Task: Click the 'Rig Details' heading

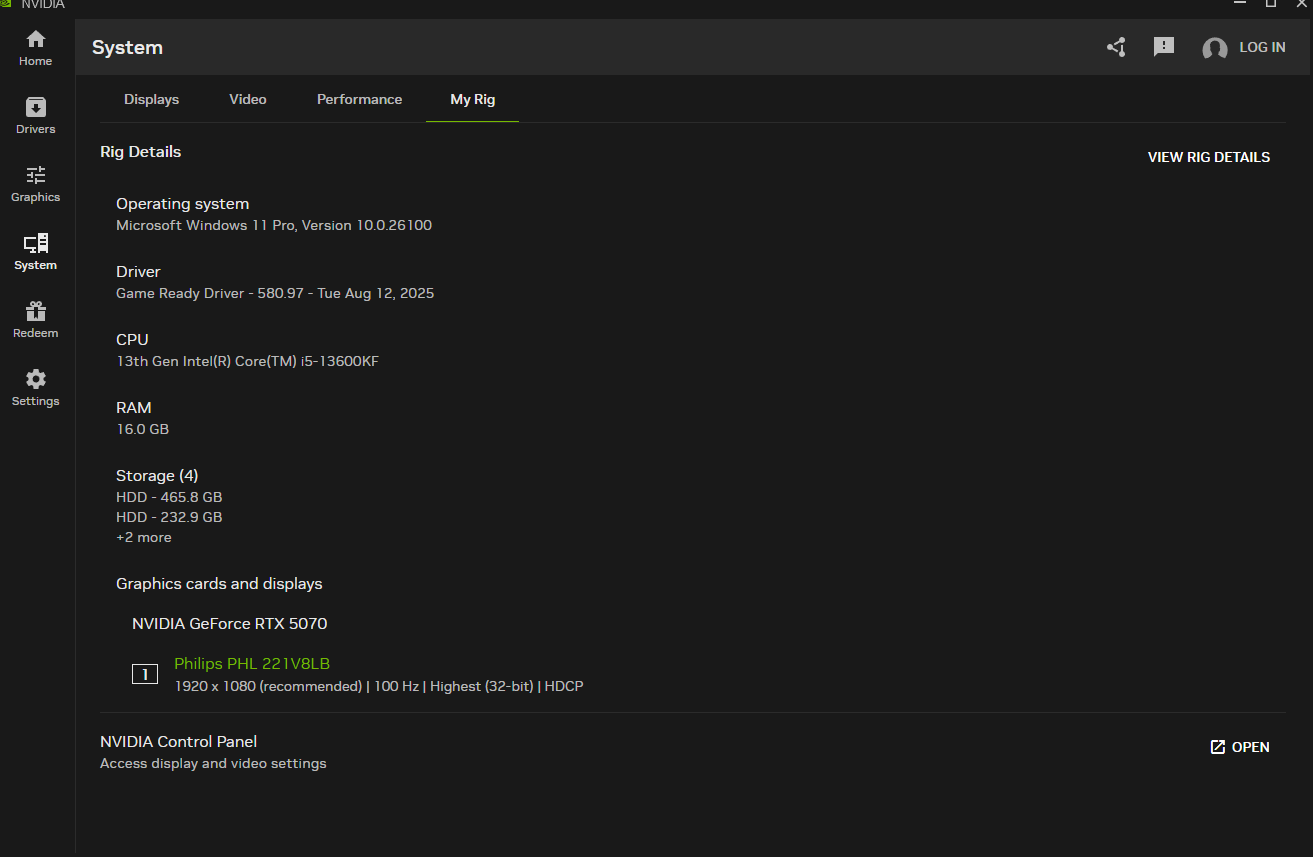Action: click(141, 152)
